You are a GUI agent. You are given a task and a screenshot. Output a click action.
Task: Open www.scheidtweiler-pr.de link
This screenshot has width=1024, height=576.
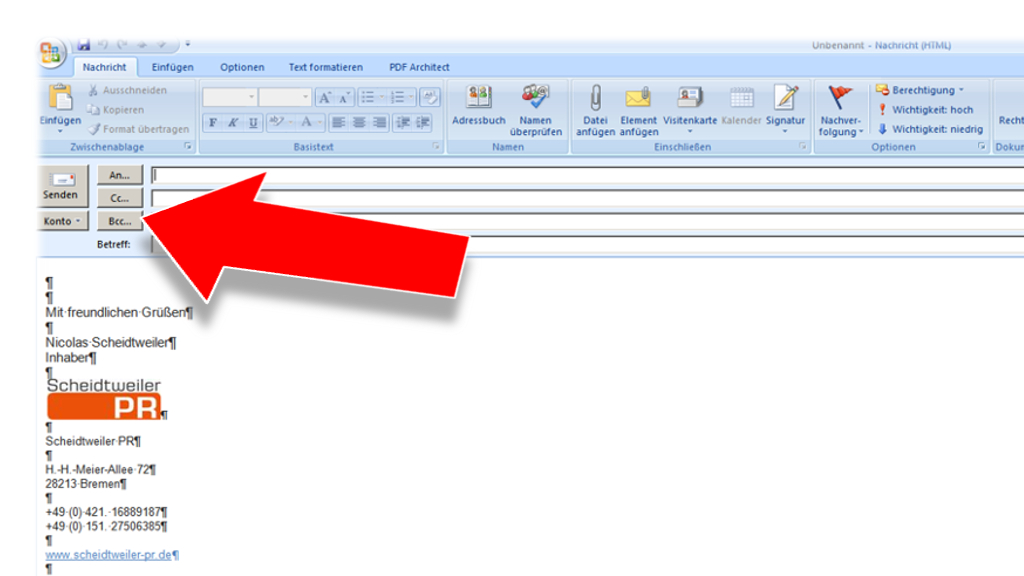[108, 554]
